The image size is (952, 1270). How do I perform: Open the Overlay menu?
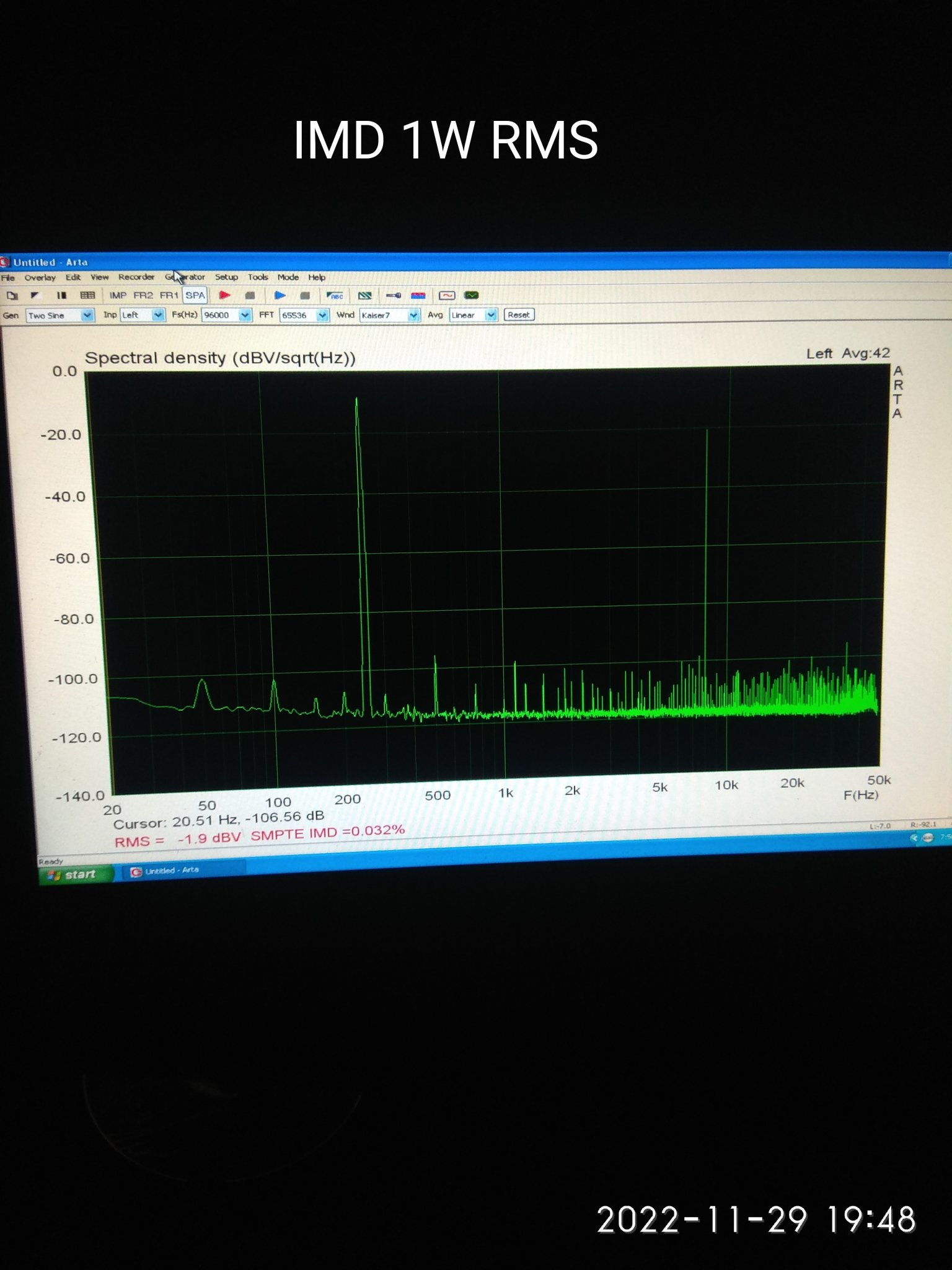(40, 278)
